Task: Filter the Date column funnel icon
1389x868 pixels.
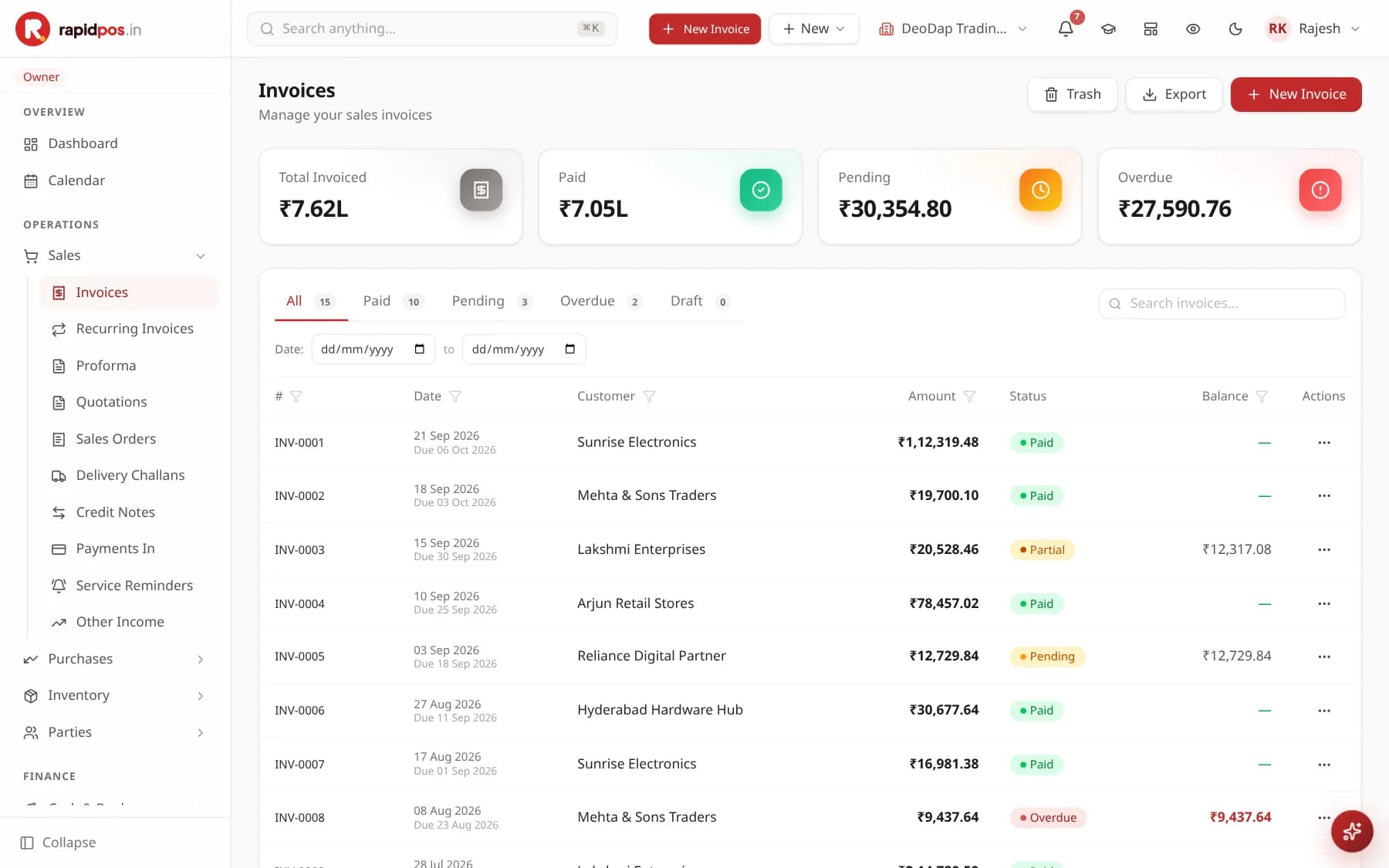Action: [x=455, y=397]
